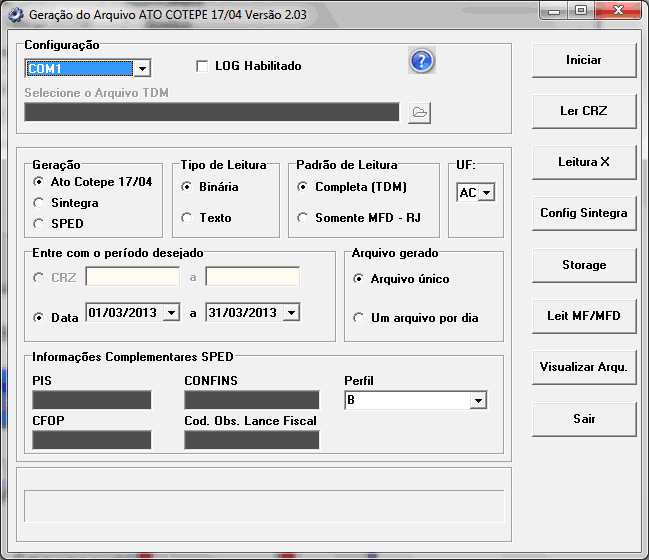Select Somente MFD - RJ reading pattern
Viewport: 649px width, 560px height.
click(302, 217)
